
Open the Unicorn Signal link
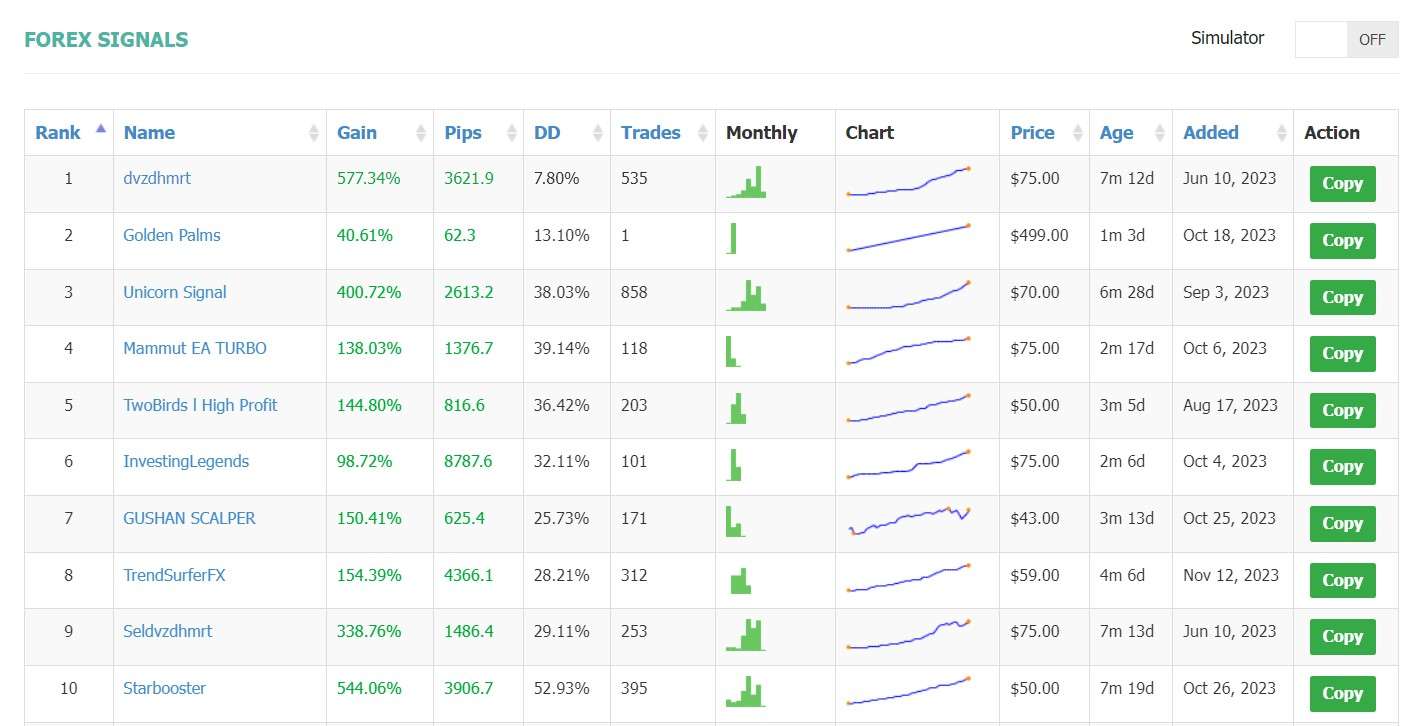coord(175,292)
